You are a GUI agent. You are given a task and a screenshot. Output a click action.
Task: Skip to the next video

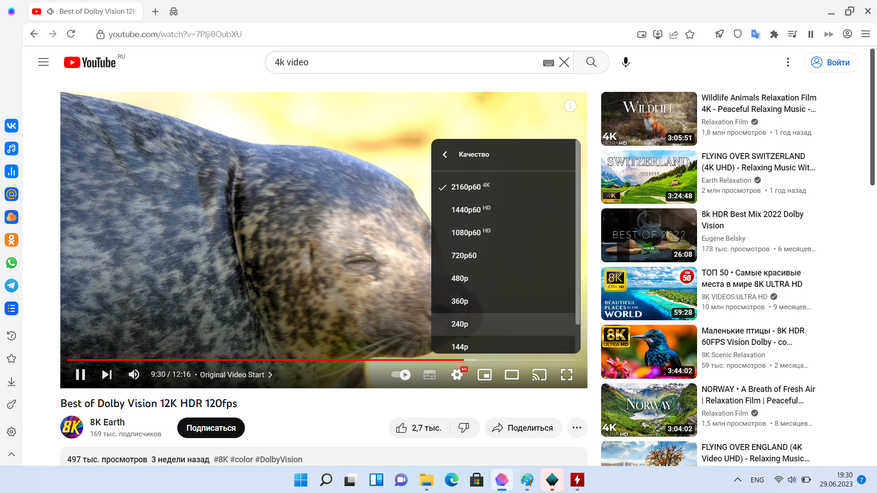107,375
